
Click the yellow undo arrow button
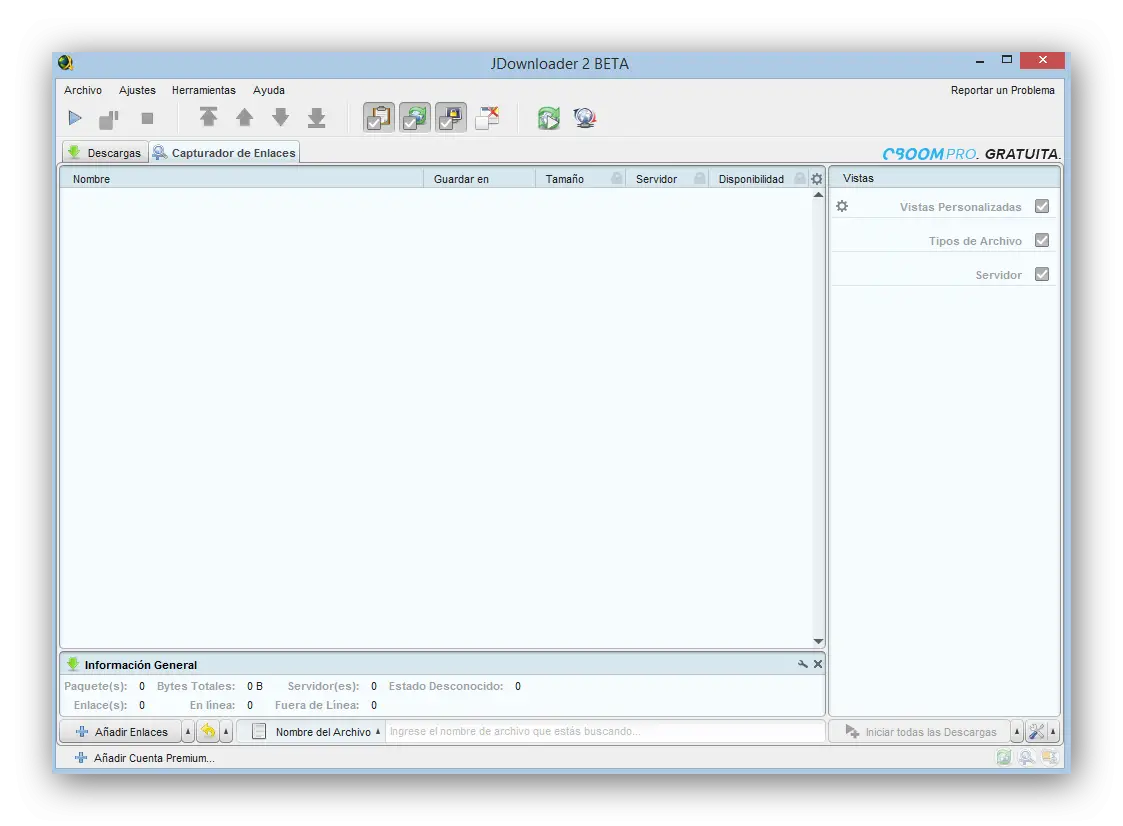208,731
